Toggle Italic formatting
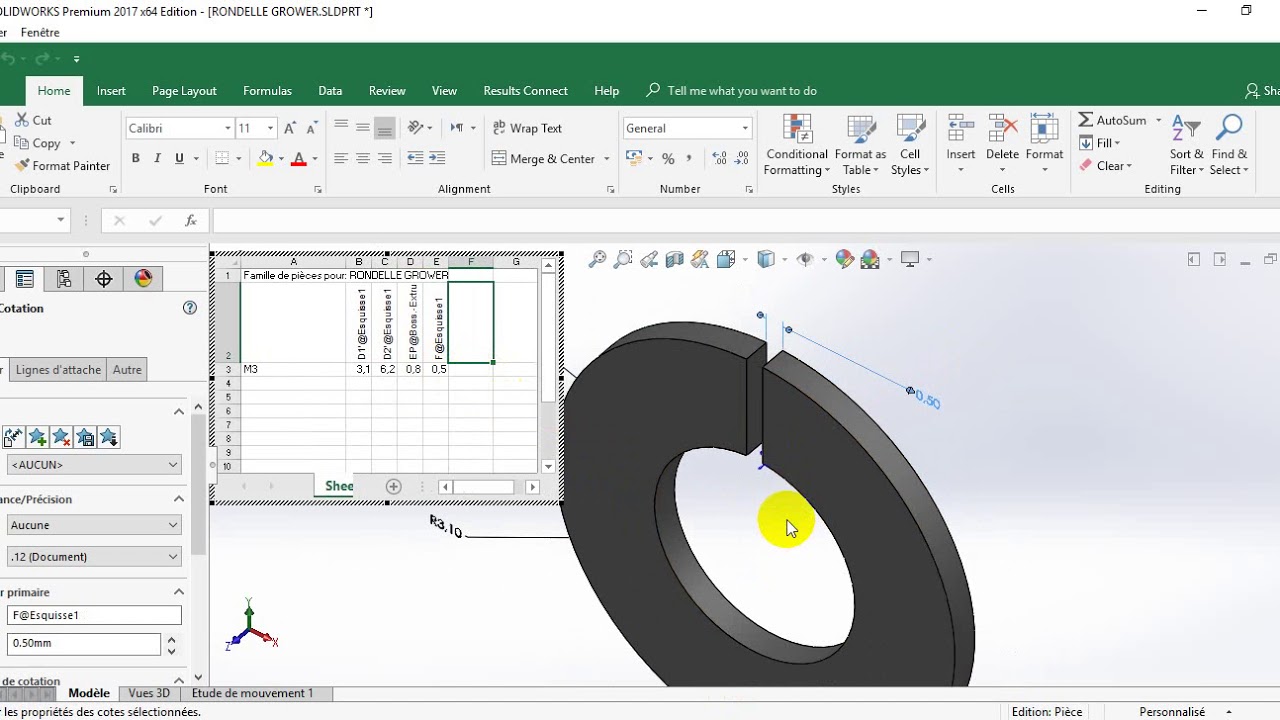The height and width of the screenshot is (720, 1280). 158,158
